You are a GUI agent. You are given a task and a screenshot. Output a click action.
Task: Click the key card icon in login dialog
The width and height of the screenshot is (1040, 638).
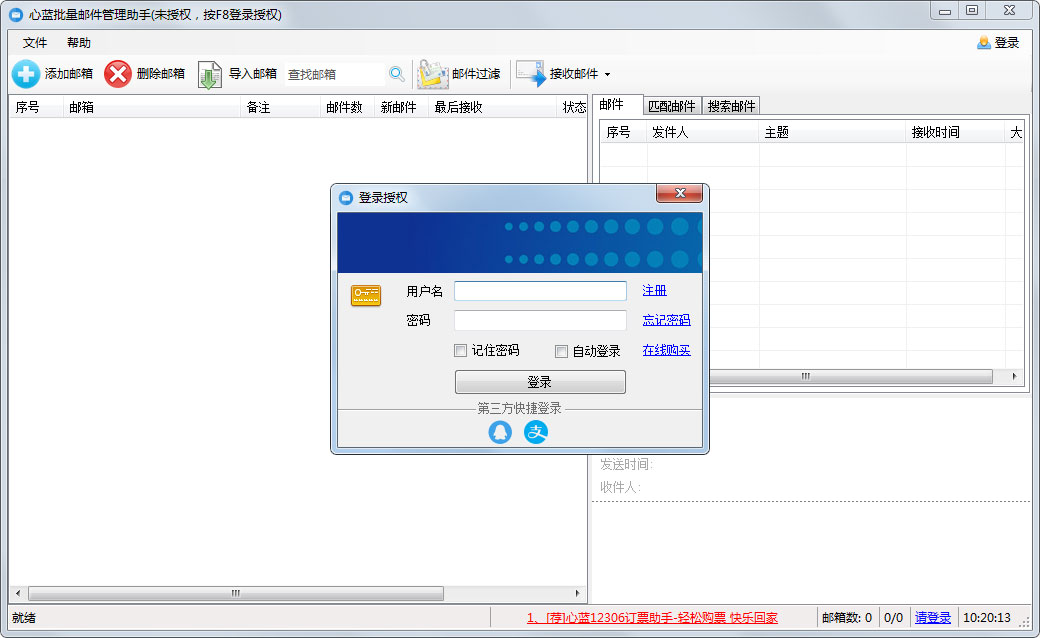365,295
